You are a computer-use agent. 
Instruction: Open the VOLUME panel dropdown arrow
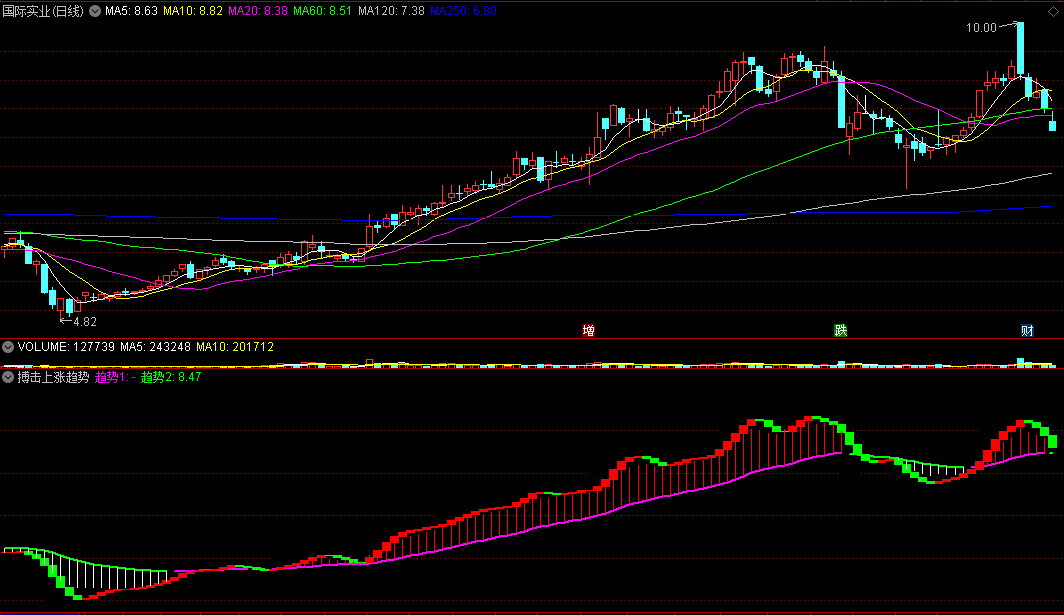pyautogui.click(x=8, y=347)
